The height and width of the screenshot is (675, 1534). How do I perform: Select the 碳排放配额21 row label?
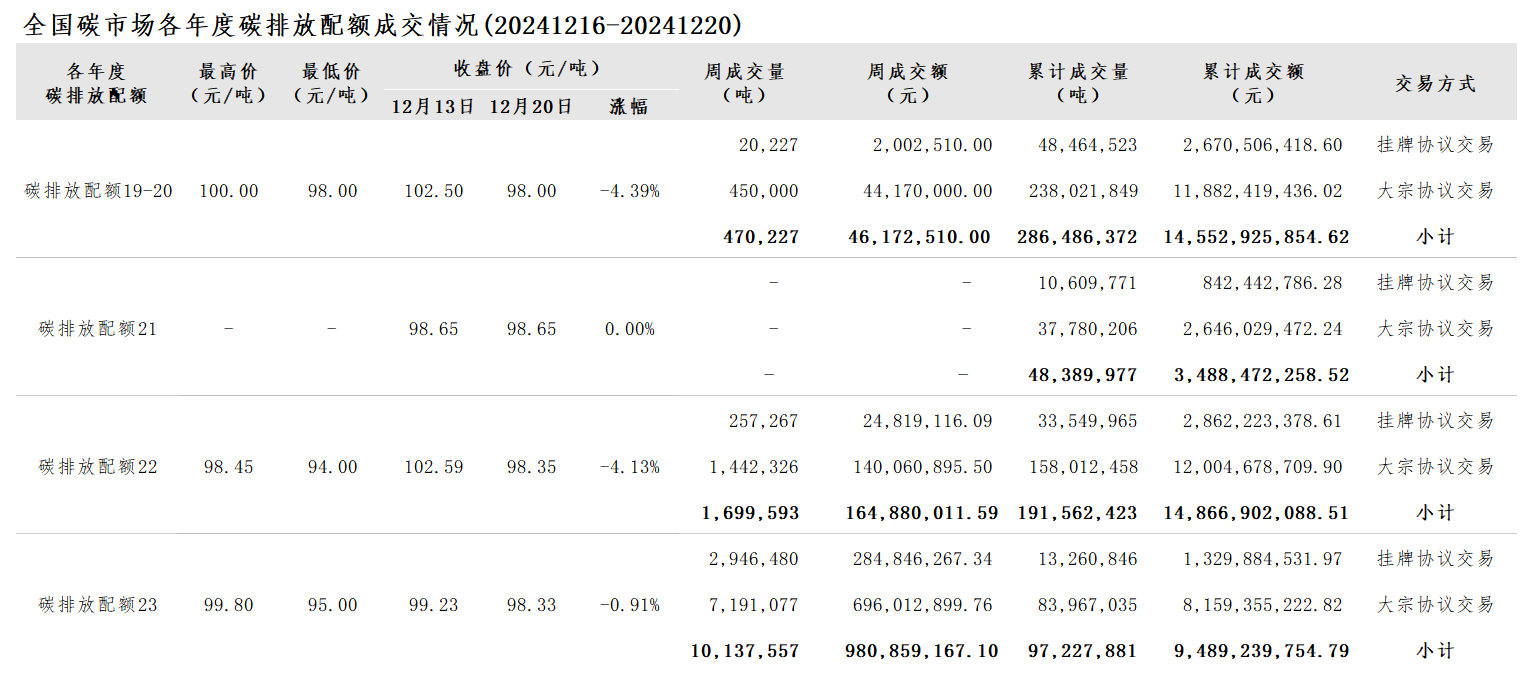[x=98, y=329]
